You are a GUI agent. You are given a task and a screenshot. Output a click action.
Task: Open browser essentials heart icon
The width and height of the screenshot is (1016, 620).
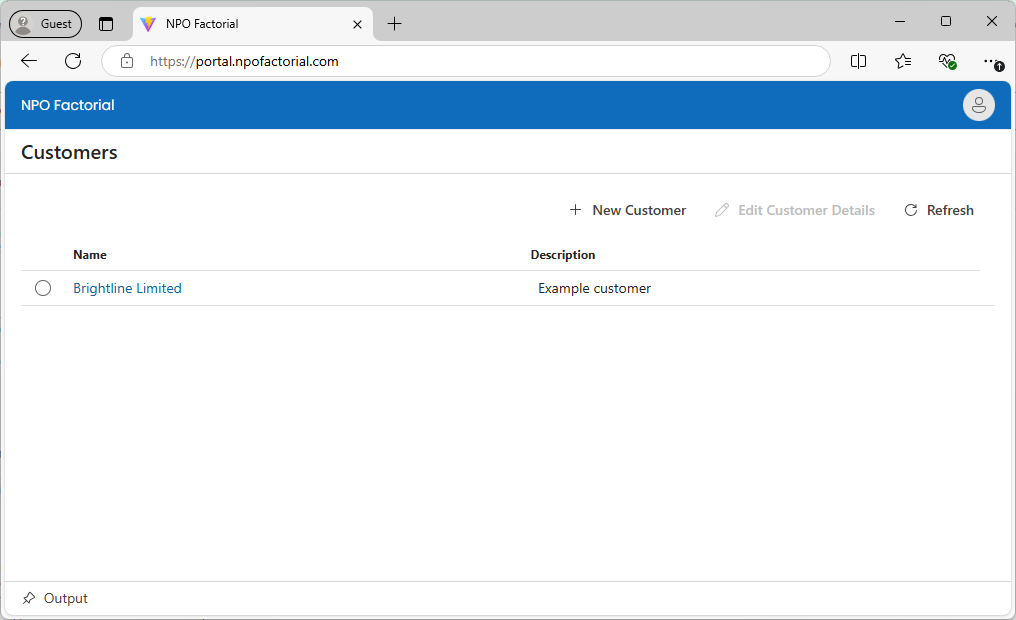point(947,61)
